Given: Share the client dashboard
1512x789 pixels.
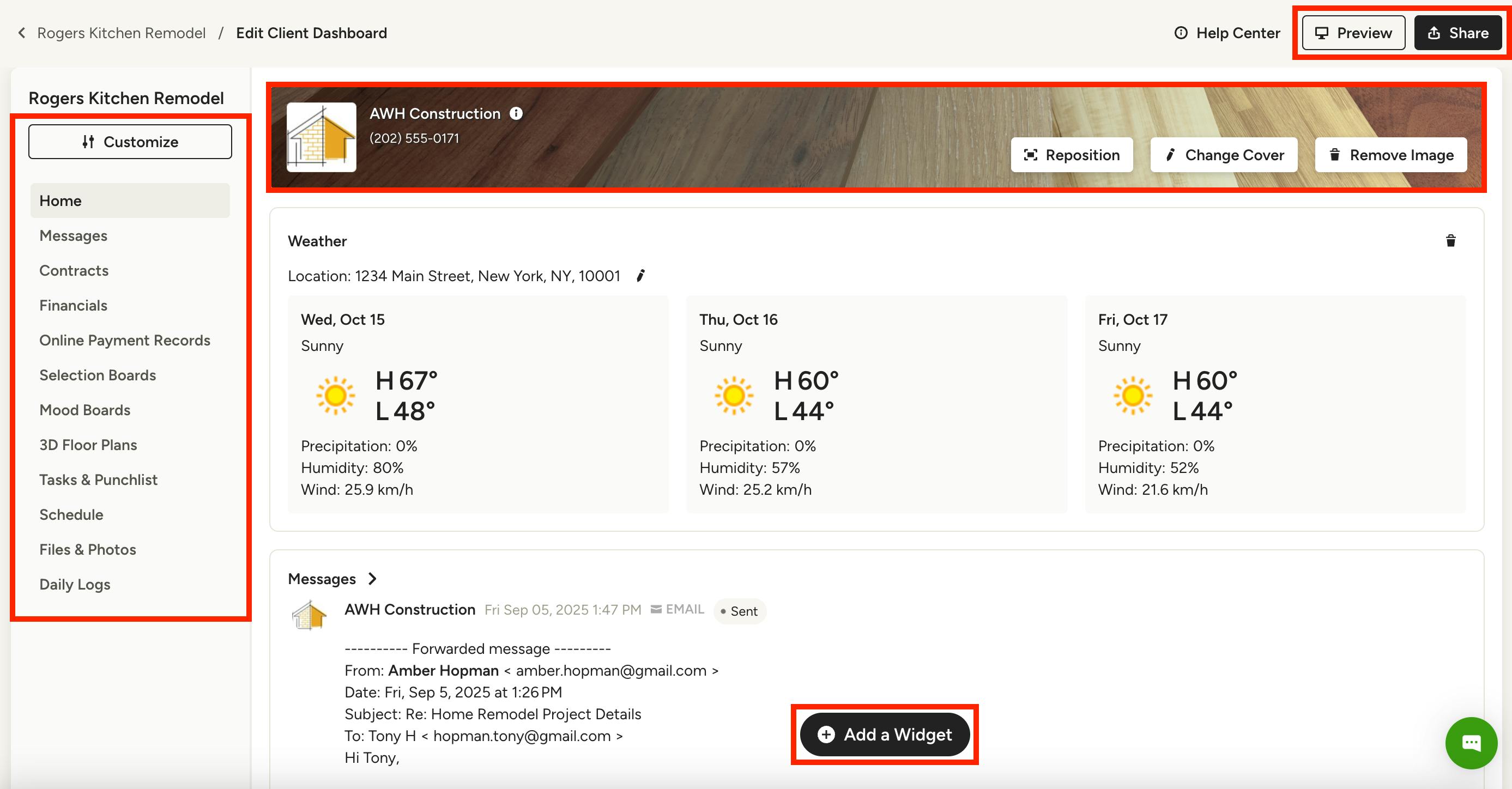Looking at the screenshot, I should click(x=1457, y=33).
